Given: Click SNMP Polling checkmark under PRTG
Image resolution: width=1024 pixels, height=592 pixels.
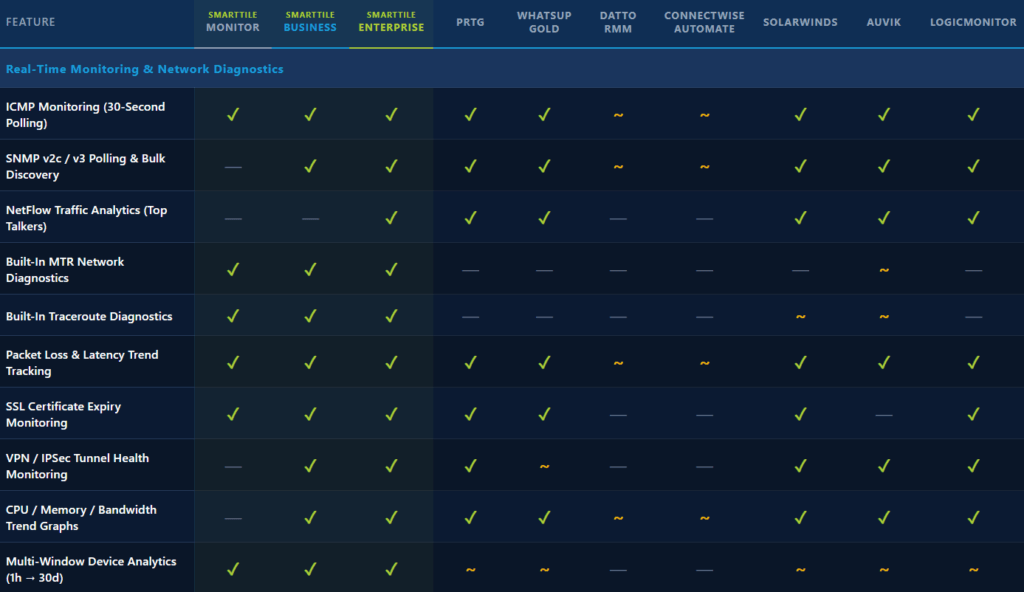Looking at the screenshot, I should tap(470, 166).
